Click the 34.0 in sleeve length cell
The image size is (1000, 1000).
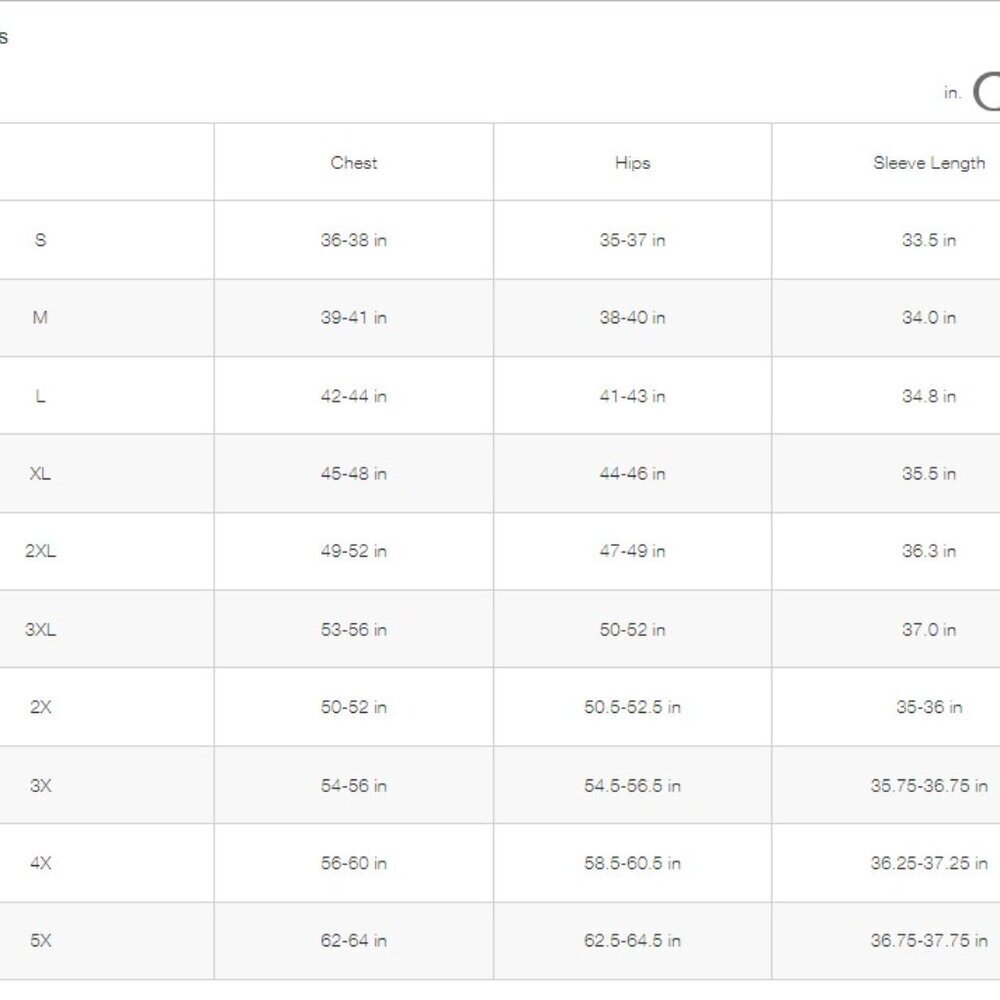click(x=929, y=317)
